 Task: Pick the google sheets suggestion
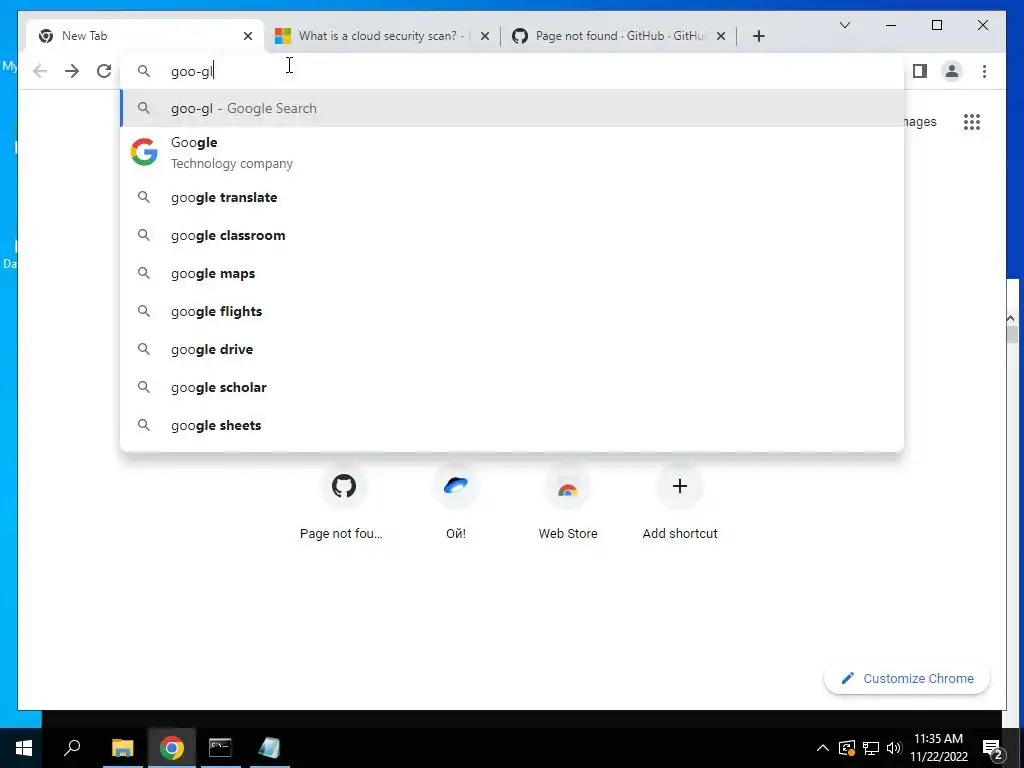click(x=513, y=425)
